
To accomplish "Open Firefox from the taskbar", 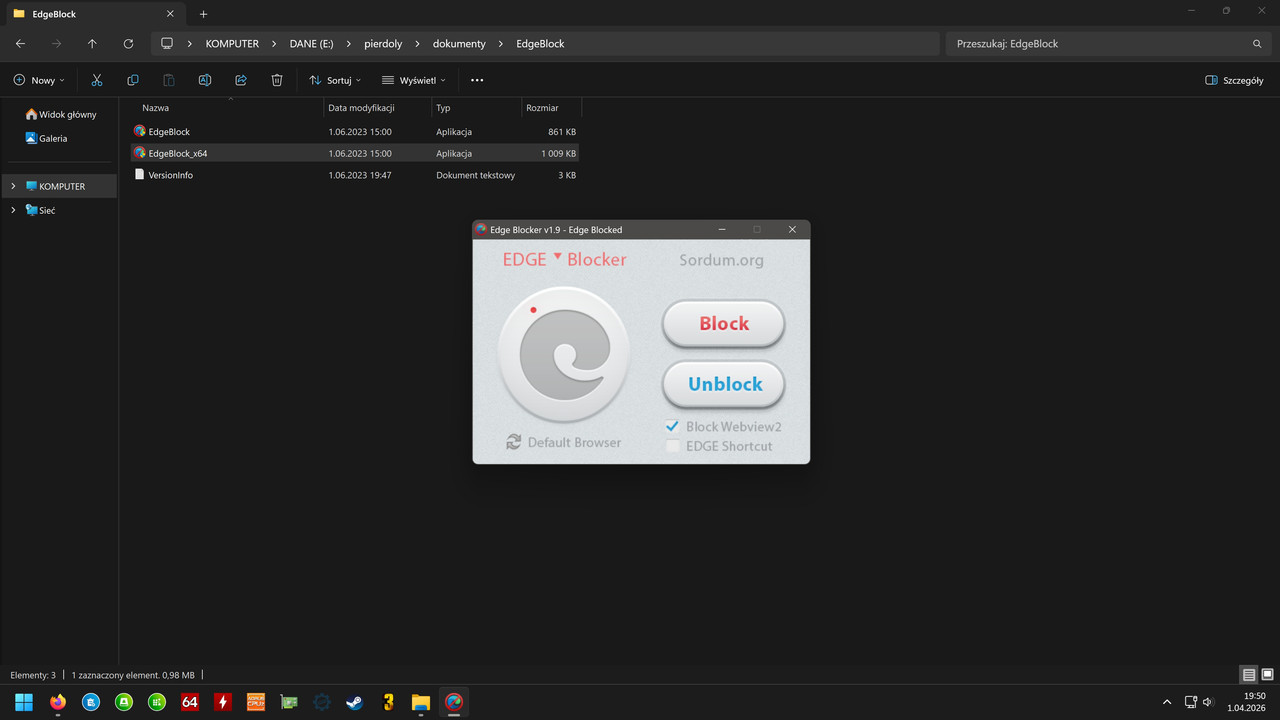I will click(58, 702).
